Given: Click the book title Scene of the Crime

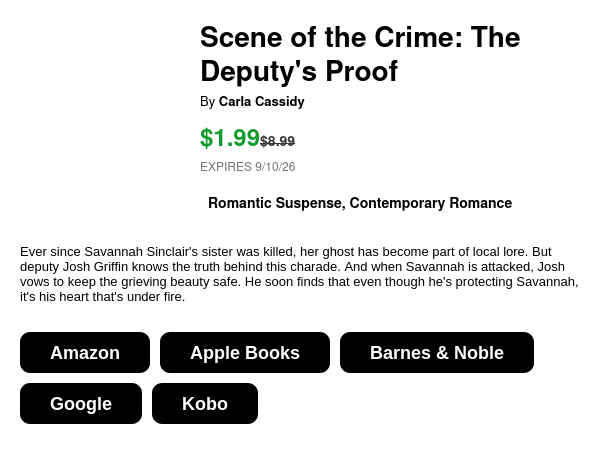Looking at the screenshot, I should pyautogui.click(x=360, y=54).
